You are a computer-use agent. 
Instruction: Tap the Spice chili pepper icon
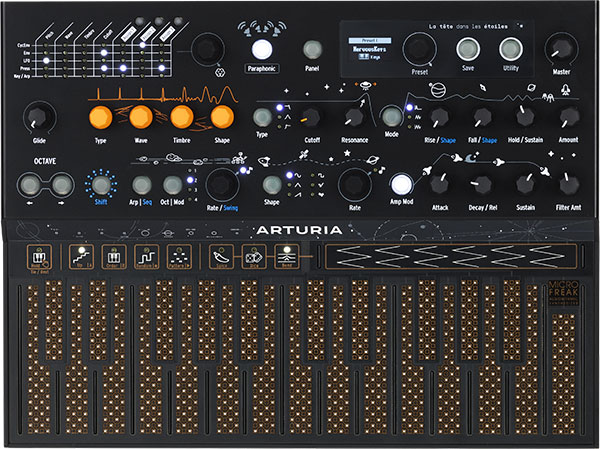(x=222, y=256)
